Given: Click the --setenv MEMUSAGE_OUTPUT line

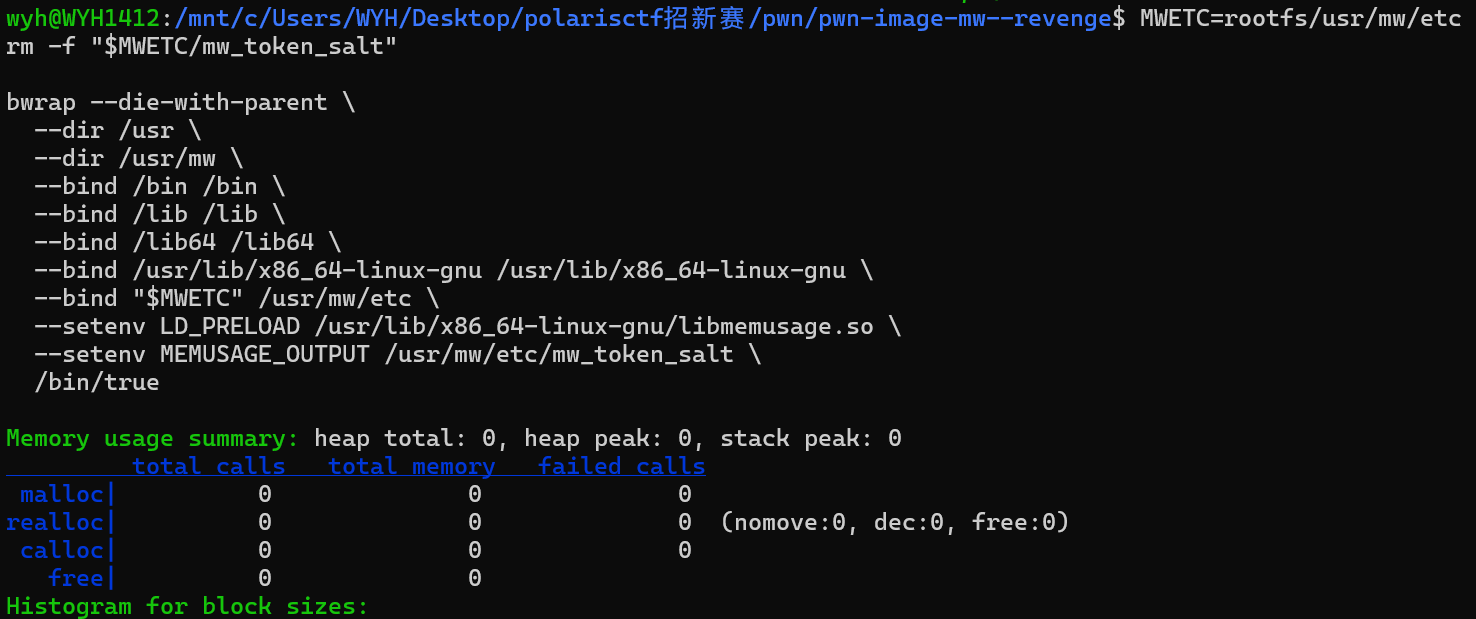Looking at the screenshot, I should click(x=397, y=354).
